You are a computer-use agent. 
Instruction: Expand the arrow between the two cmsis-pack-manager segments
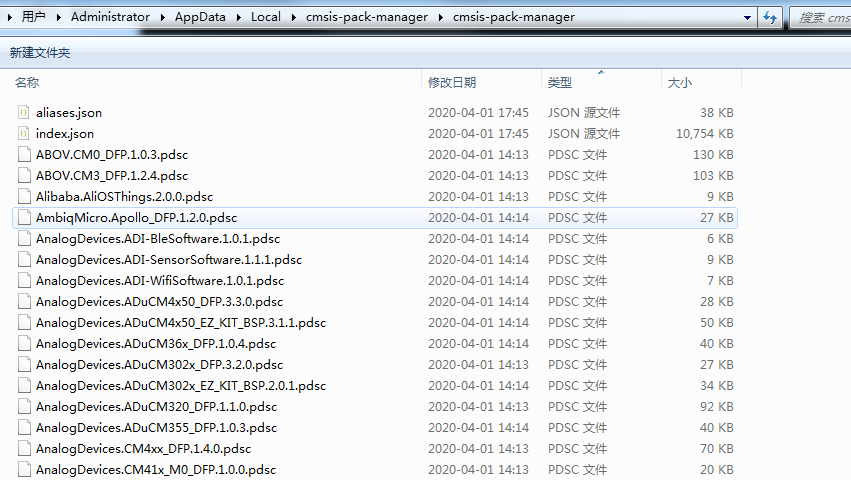click(441, 17)
